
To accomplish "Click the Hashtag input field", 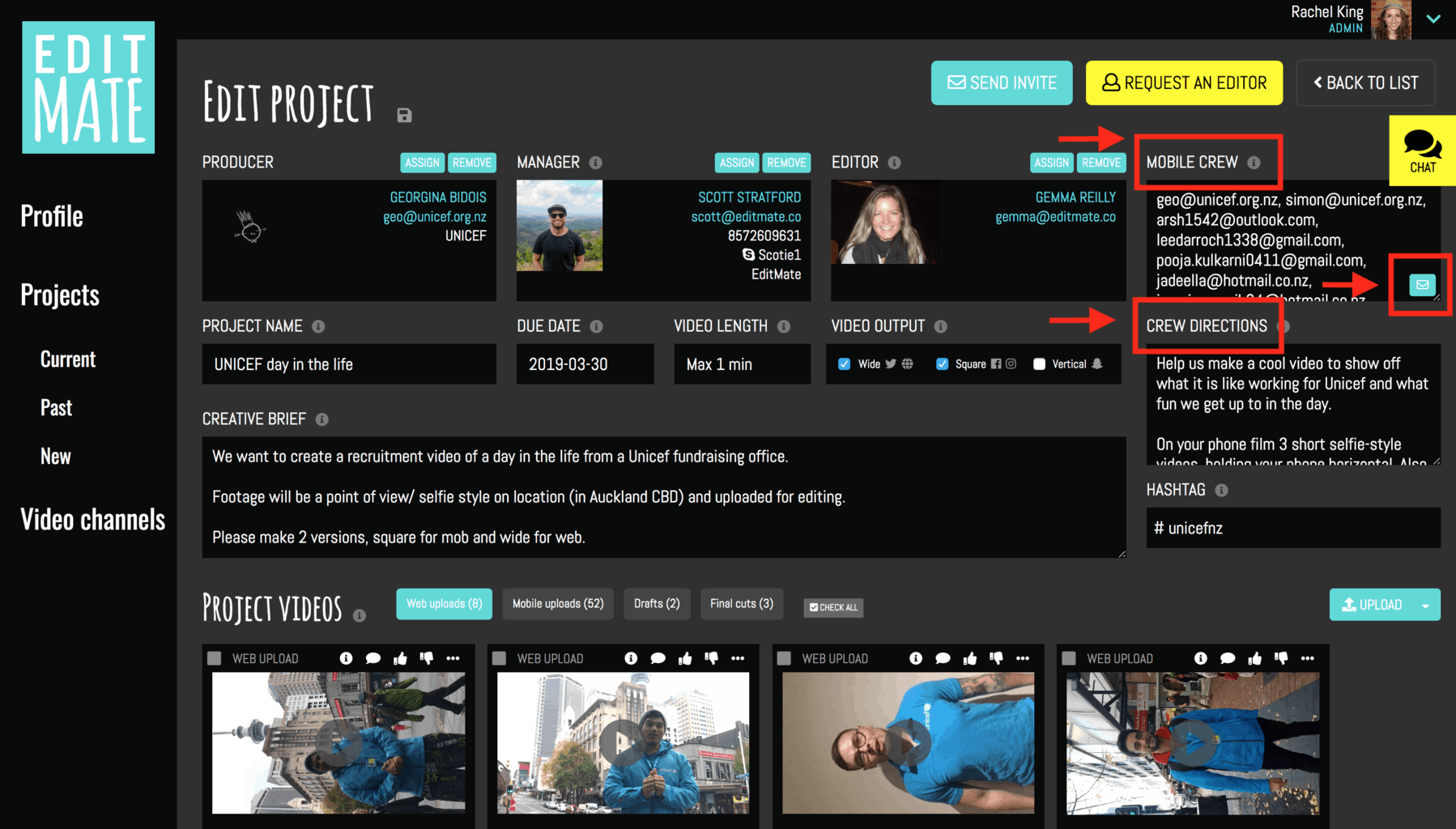I will pyautogui.click(x=1293, y=528).
